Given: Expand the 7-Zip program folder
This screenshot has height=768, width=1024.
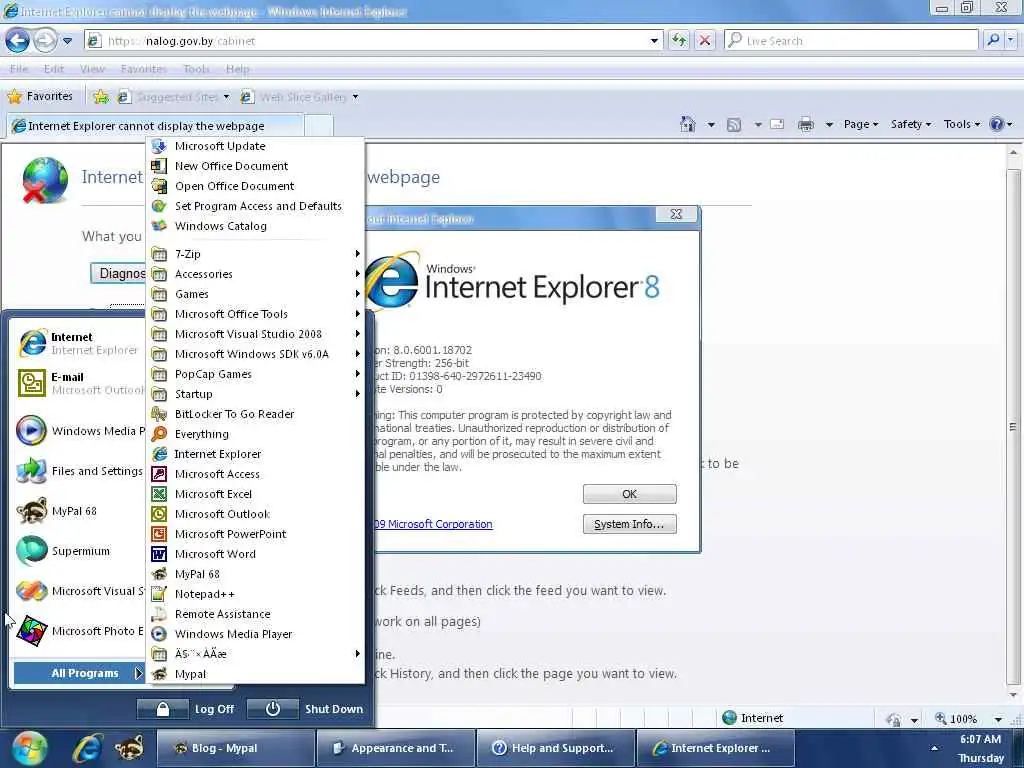Looking at the screenshot, I should click(255, 254).
